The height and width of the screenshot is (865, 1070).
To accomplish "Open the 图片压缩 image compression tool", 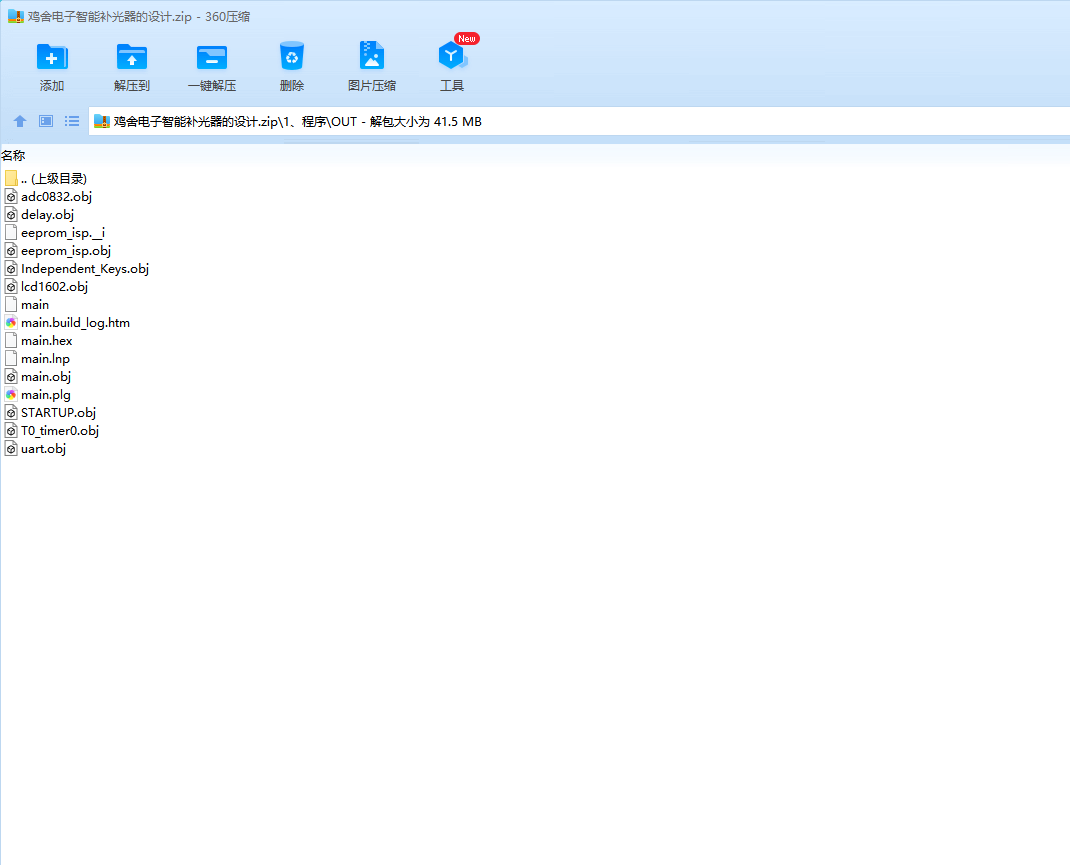I will coord(372,56).
